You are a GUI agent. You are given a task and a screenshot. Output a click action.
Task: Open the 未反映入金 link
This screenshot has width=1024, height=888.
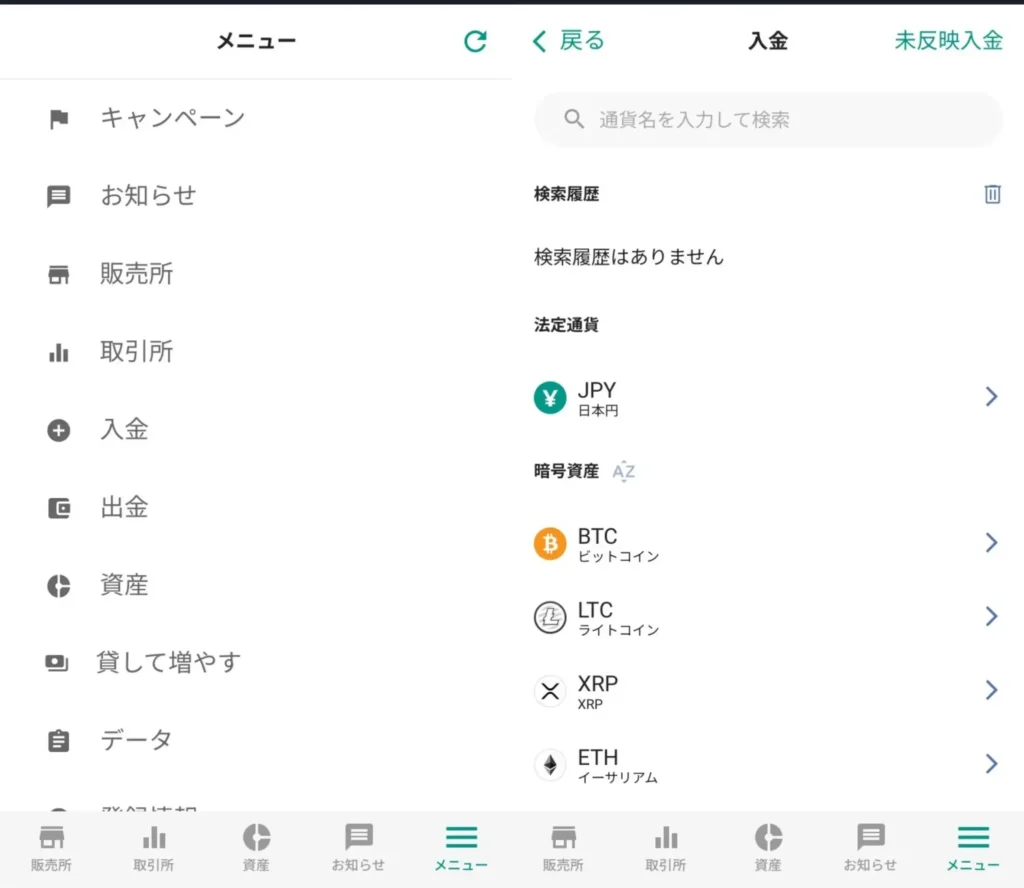click(x=947, y=41)
